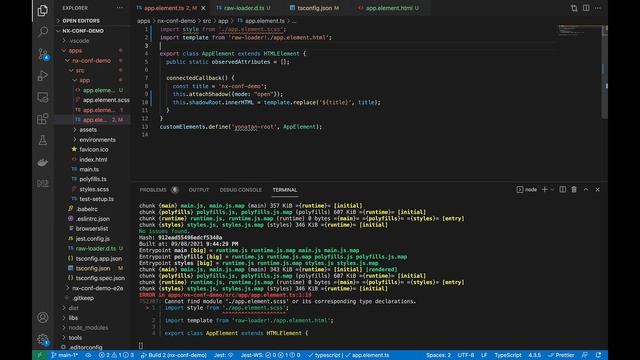Viewport: 640px width, 360px height.
Task: Open the Accounts menu icon
Action: [42, 318]
